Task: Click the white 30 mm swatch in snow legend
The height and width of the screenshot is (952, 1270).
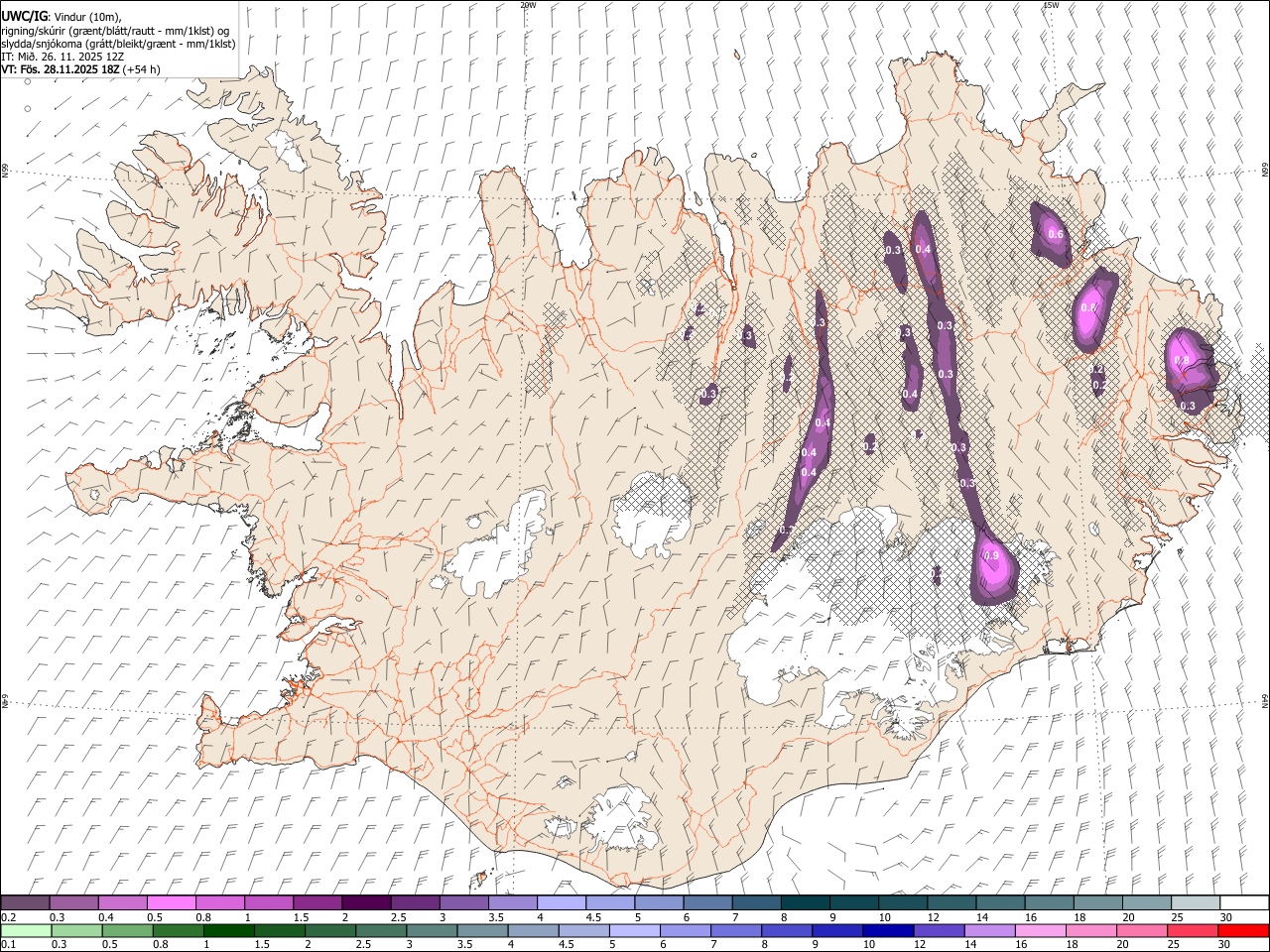Action: coord(1244,902)
